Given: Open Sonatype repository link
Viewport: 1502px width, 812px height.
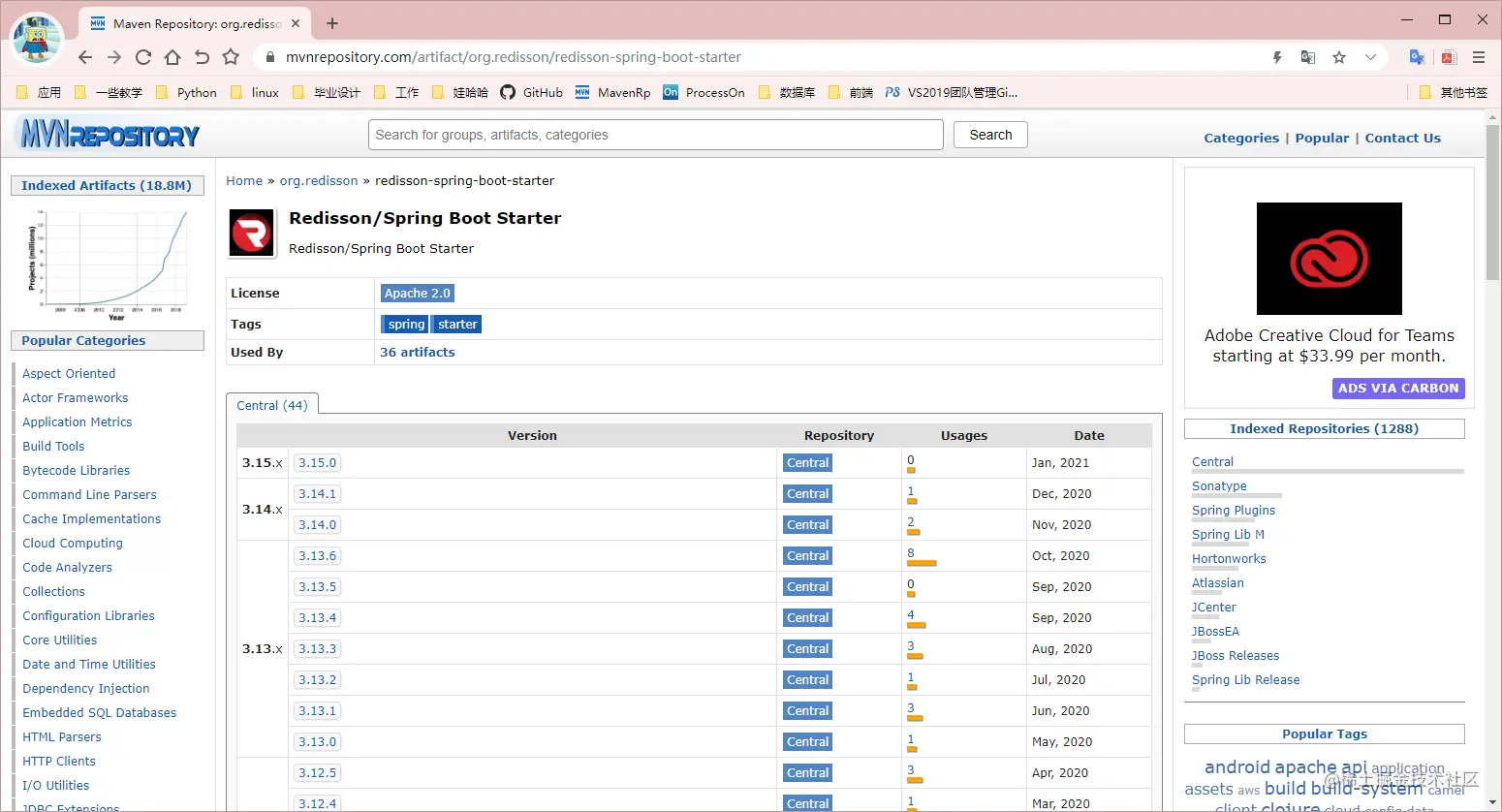Looking at the screenshot, I should (1219, 485).
